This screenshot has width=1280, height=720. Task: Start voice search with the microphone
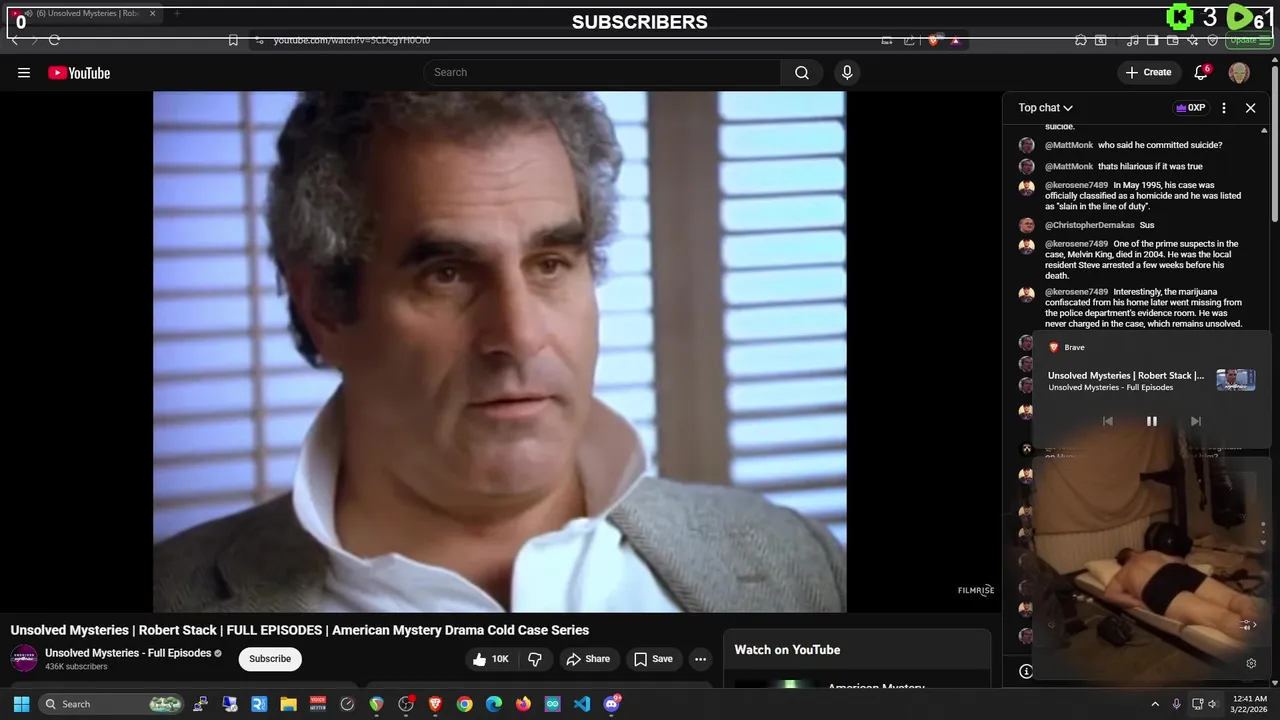click(x=847, y=72)
